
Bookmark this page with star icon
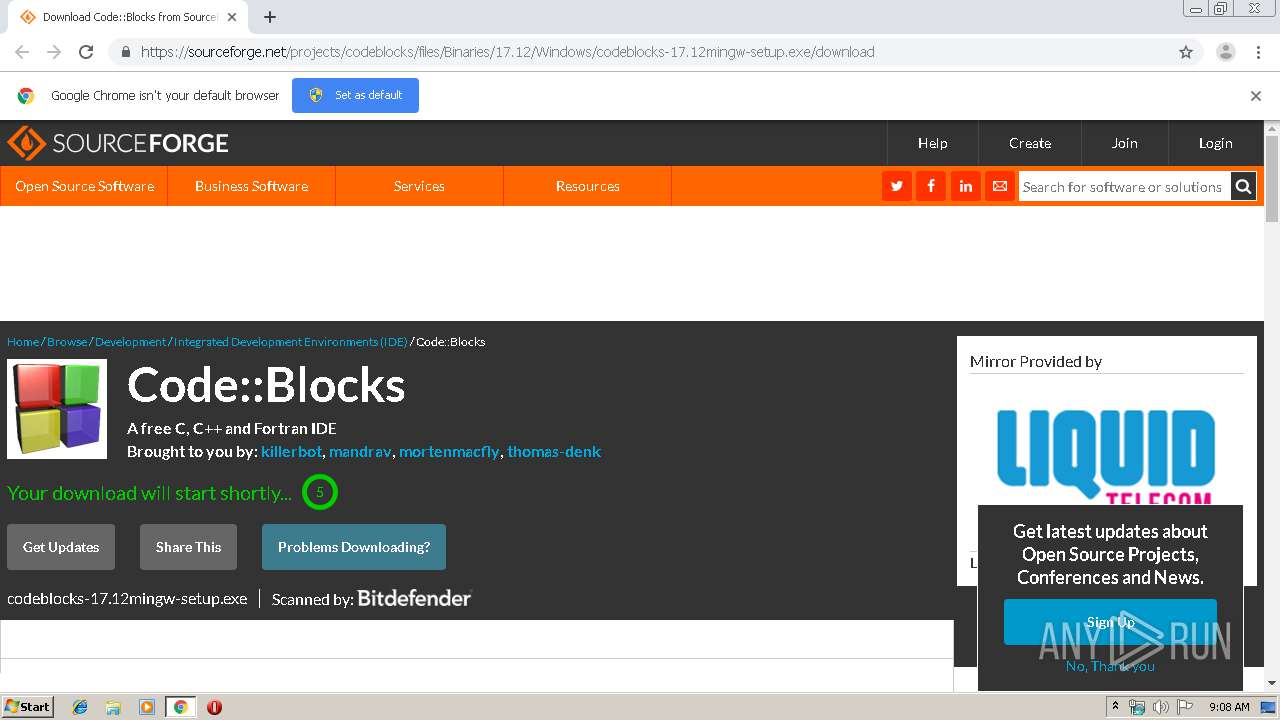[x=1186, y=52]
